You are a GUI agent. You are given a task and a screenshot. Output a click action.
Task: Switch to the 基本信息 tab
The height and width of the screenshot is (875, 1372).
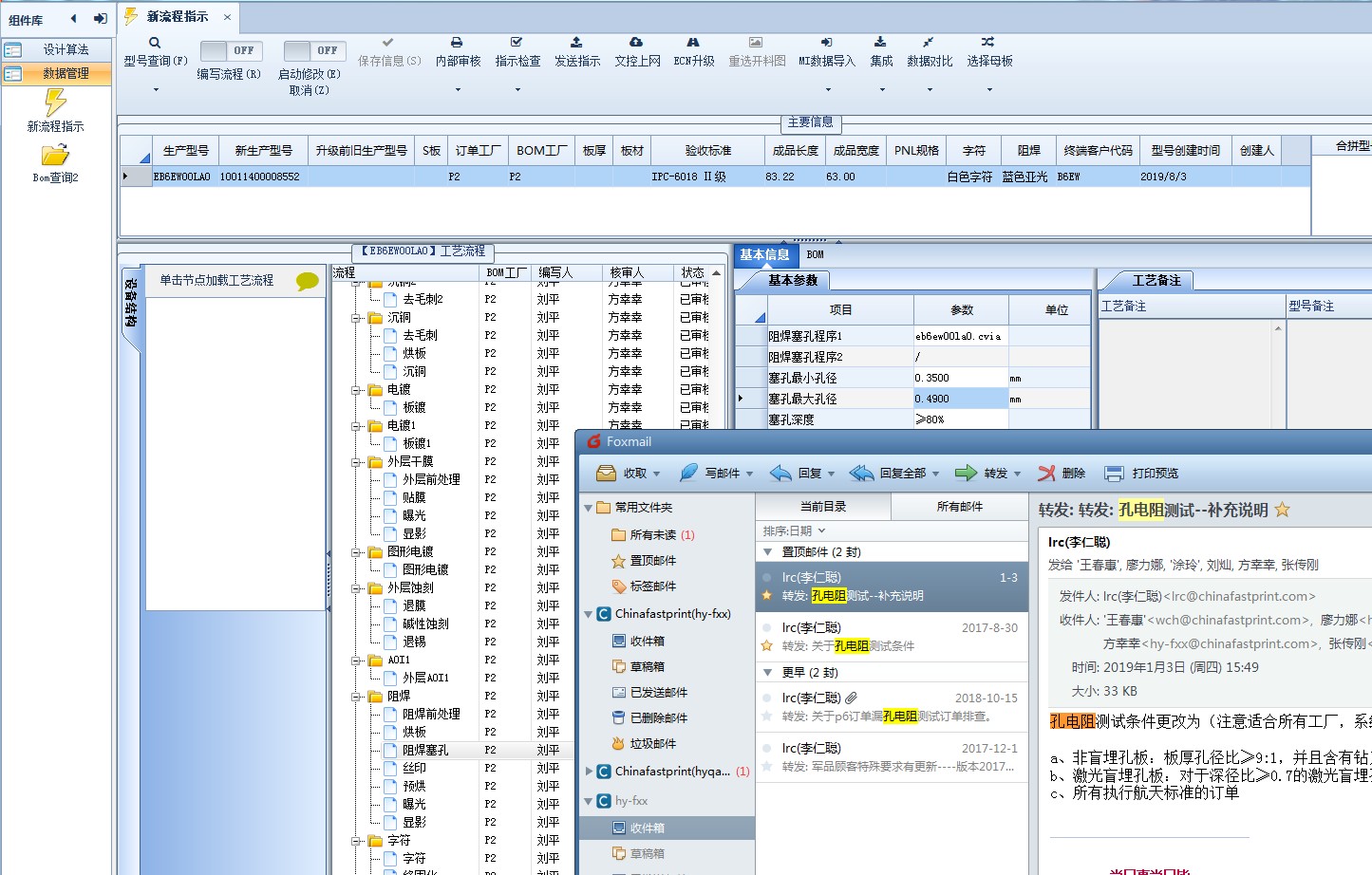click(765, 254)
